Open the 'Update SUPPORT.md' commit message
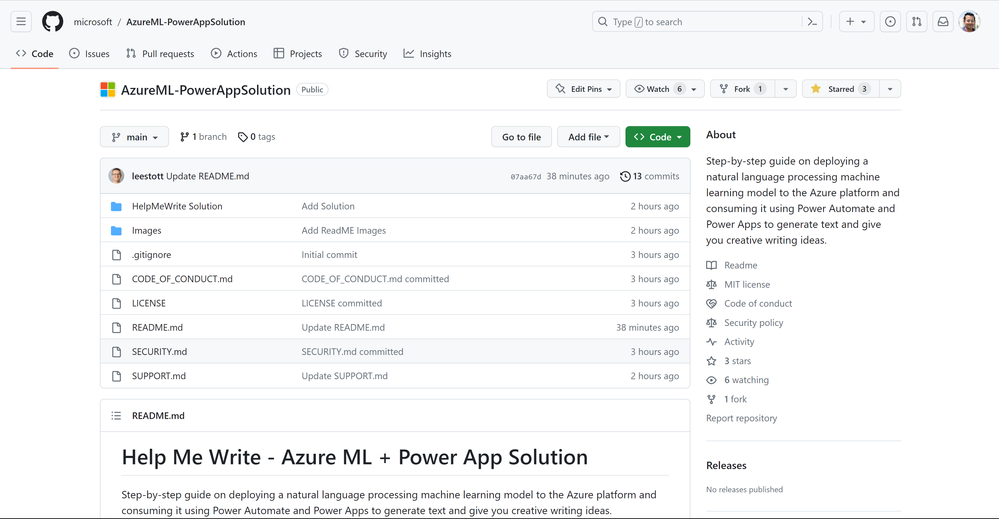 coord(345,376)
